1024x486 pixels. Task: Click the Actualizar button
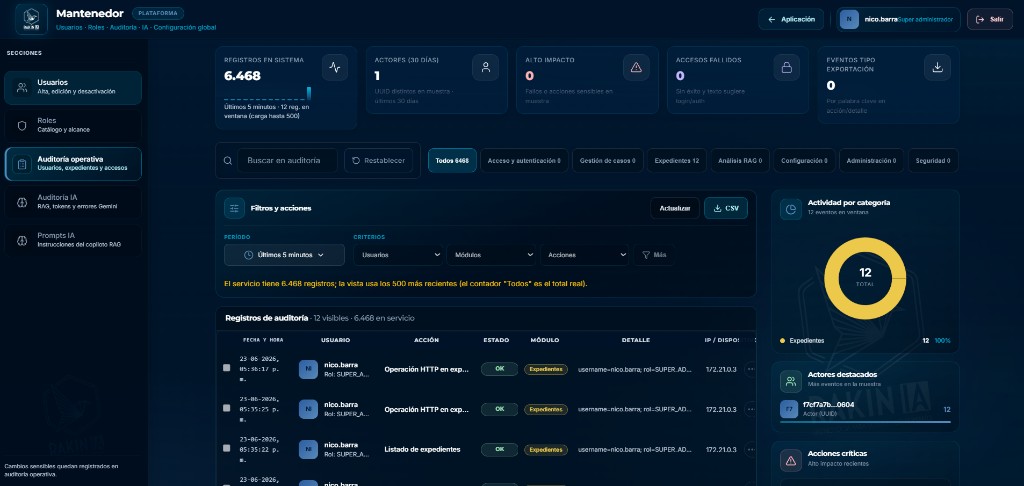(675, 208)
